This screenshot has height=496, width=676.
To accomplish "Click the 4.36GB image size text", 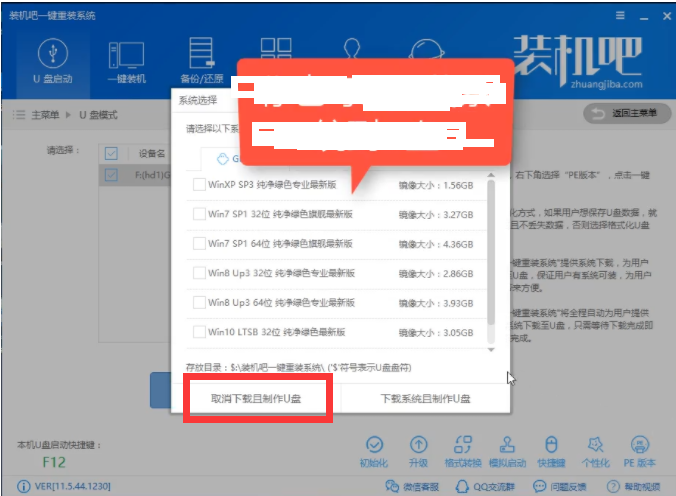I will pyautogui.click(x=459, y=244).
